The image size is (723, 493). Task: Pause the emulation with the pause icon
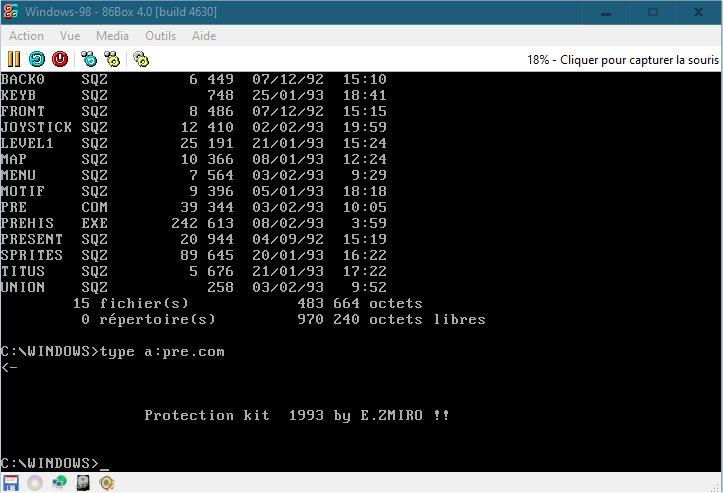pos(14,59)
